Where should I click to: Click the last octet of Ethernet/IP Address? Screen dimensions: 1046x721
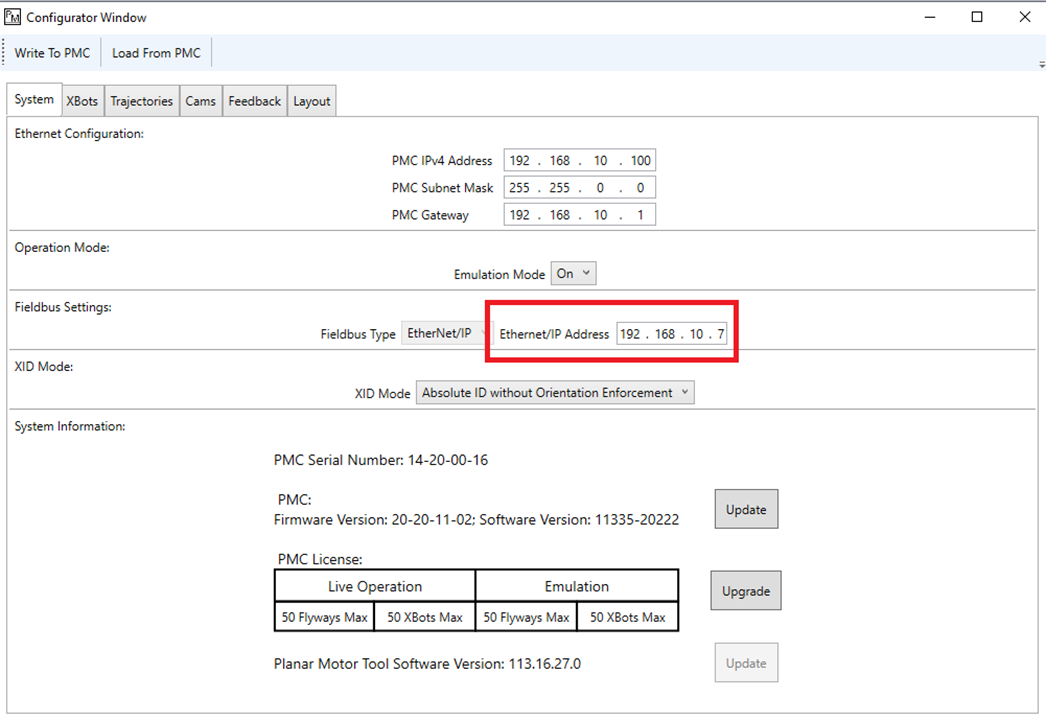(721, 334)
